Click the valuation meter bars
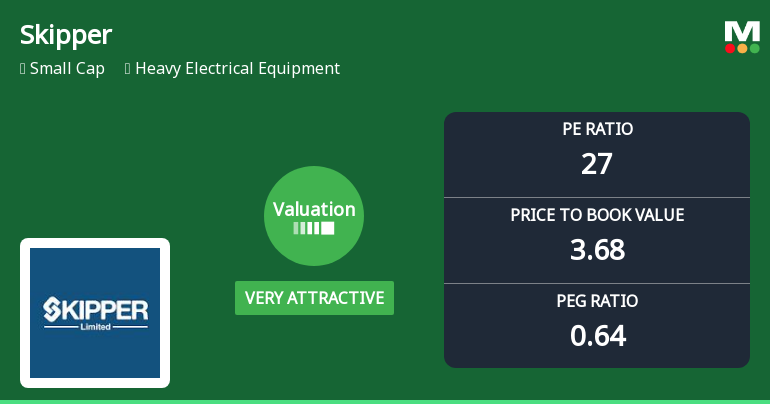The image size is (770, 404). pyautogui.click(x=314, y=228)
